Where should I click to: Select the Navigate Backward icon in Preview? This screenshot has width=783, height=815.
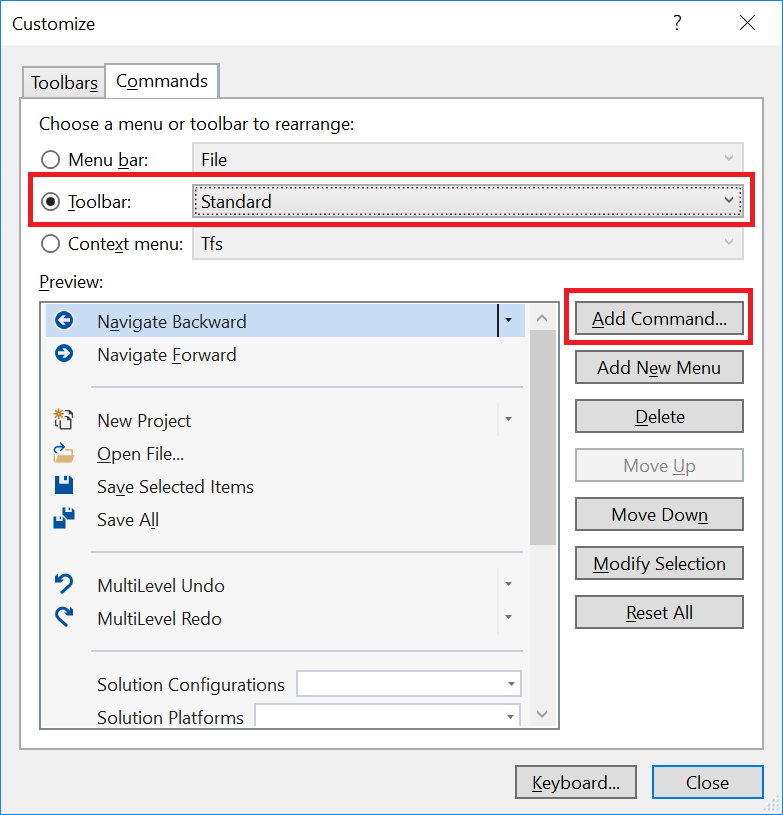(x=64, y=321)
